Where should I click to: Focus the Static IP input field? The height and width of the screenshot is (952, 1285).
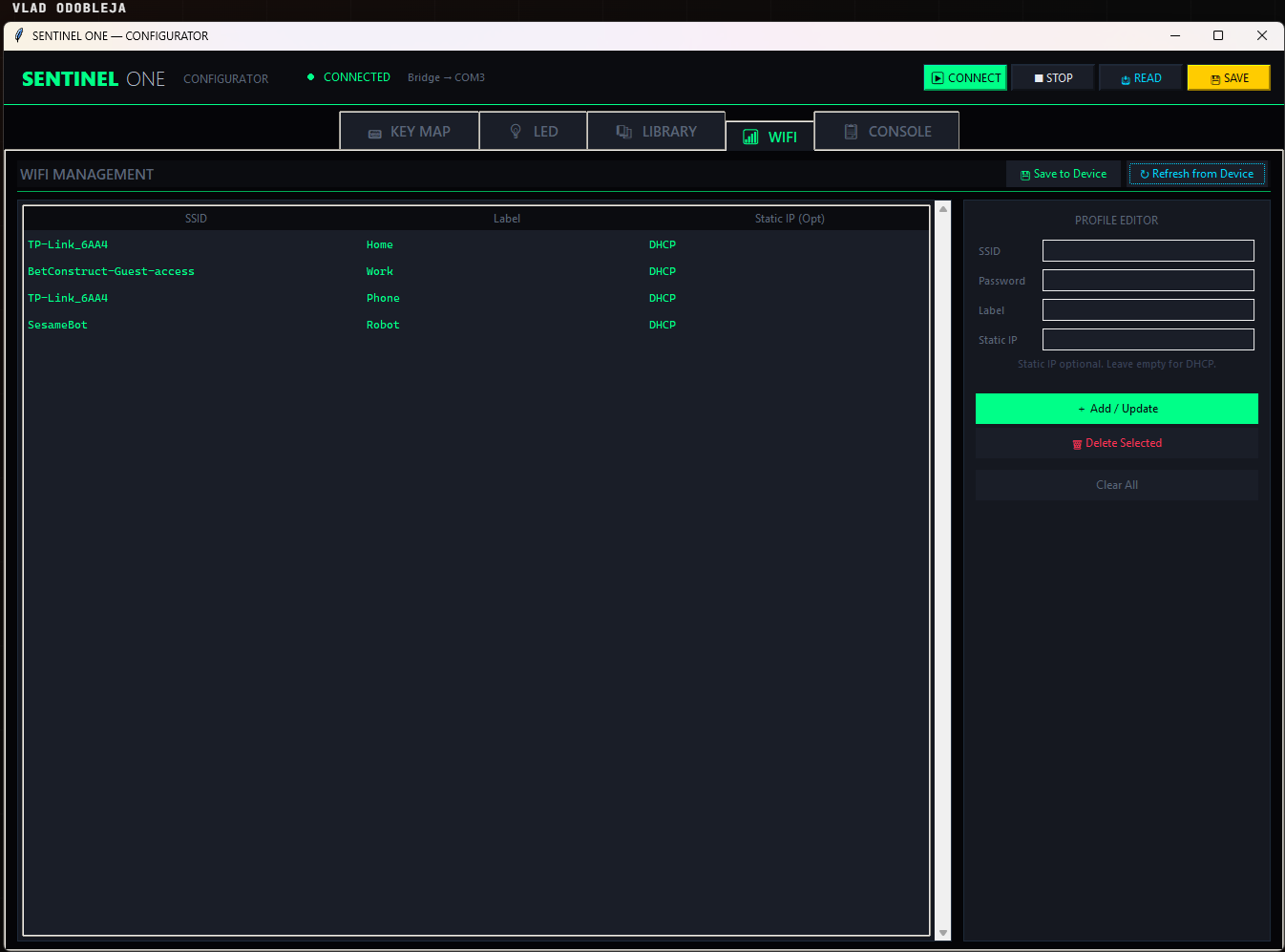pyautogui.click(x=1148, y=340)
